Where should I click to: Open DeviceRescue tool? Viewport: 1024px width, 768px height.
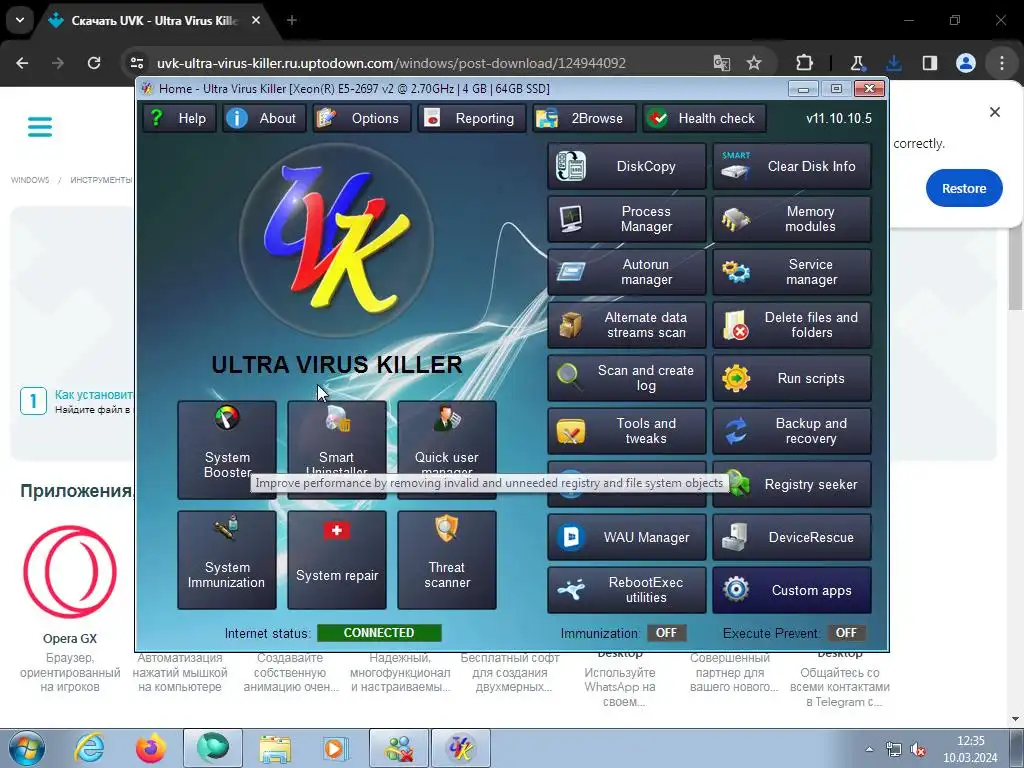coord(792,537)
